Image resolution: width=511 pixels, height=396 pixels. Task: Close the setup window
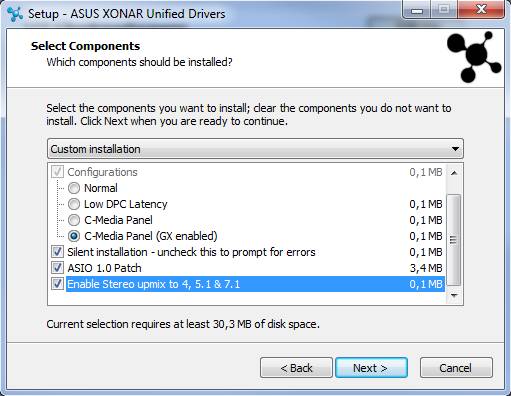point(481,10)
